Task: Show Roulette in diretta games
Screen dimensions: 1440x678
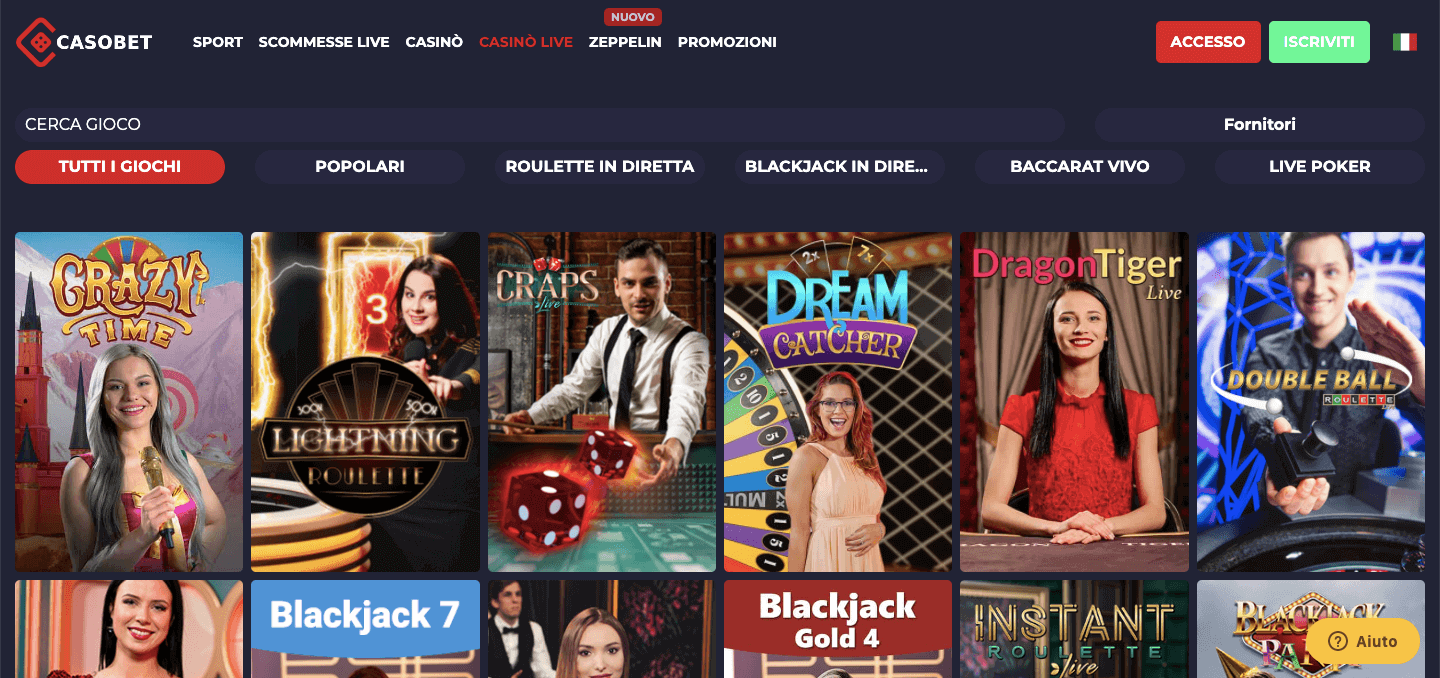Action: click(600, 167)
